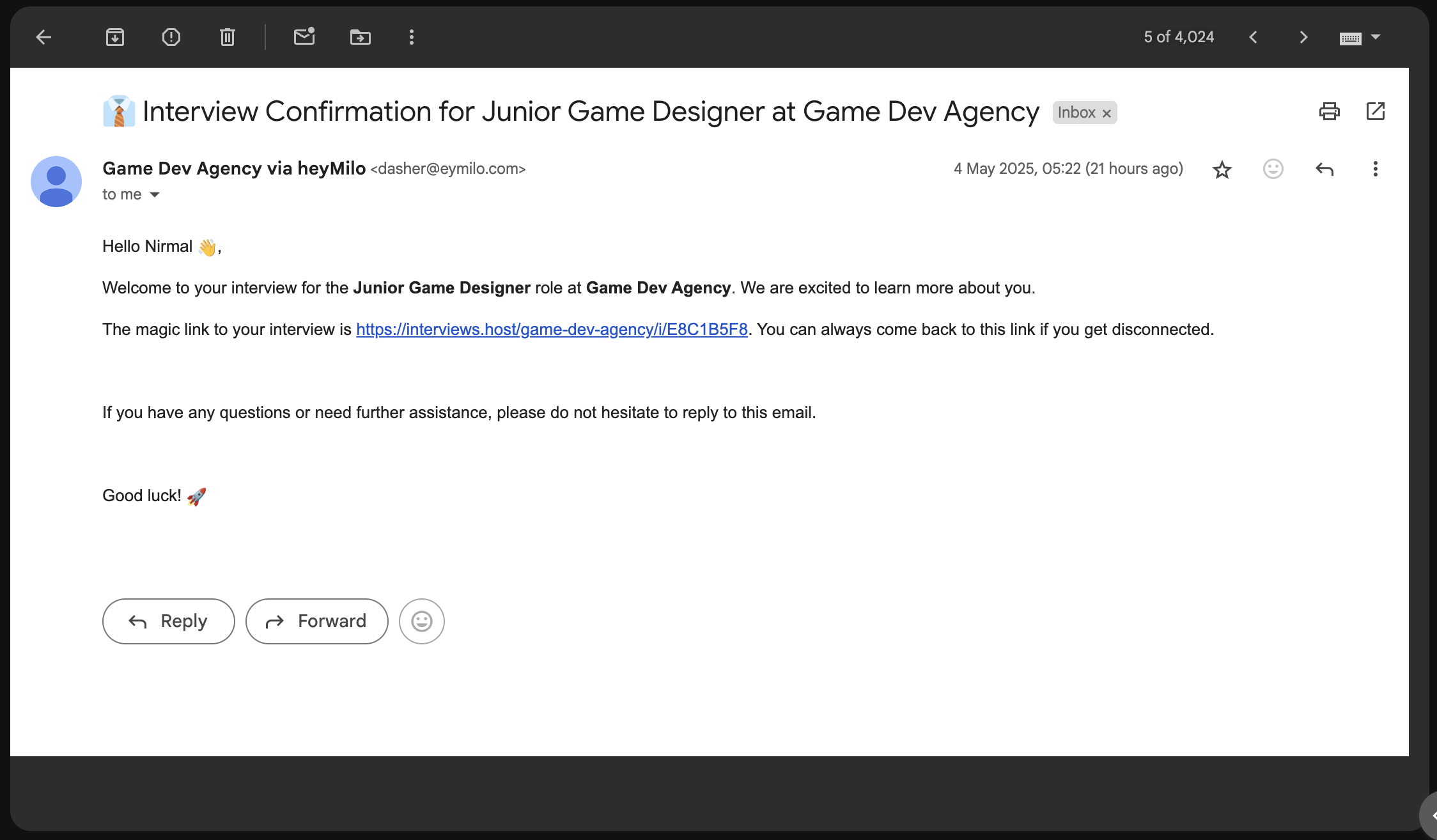
Task: Star this email
Action: [x=1222, y=169]
